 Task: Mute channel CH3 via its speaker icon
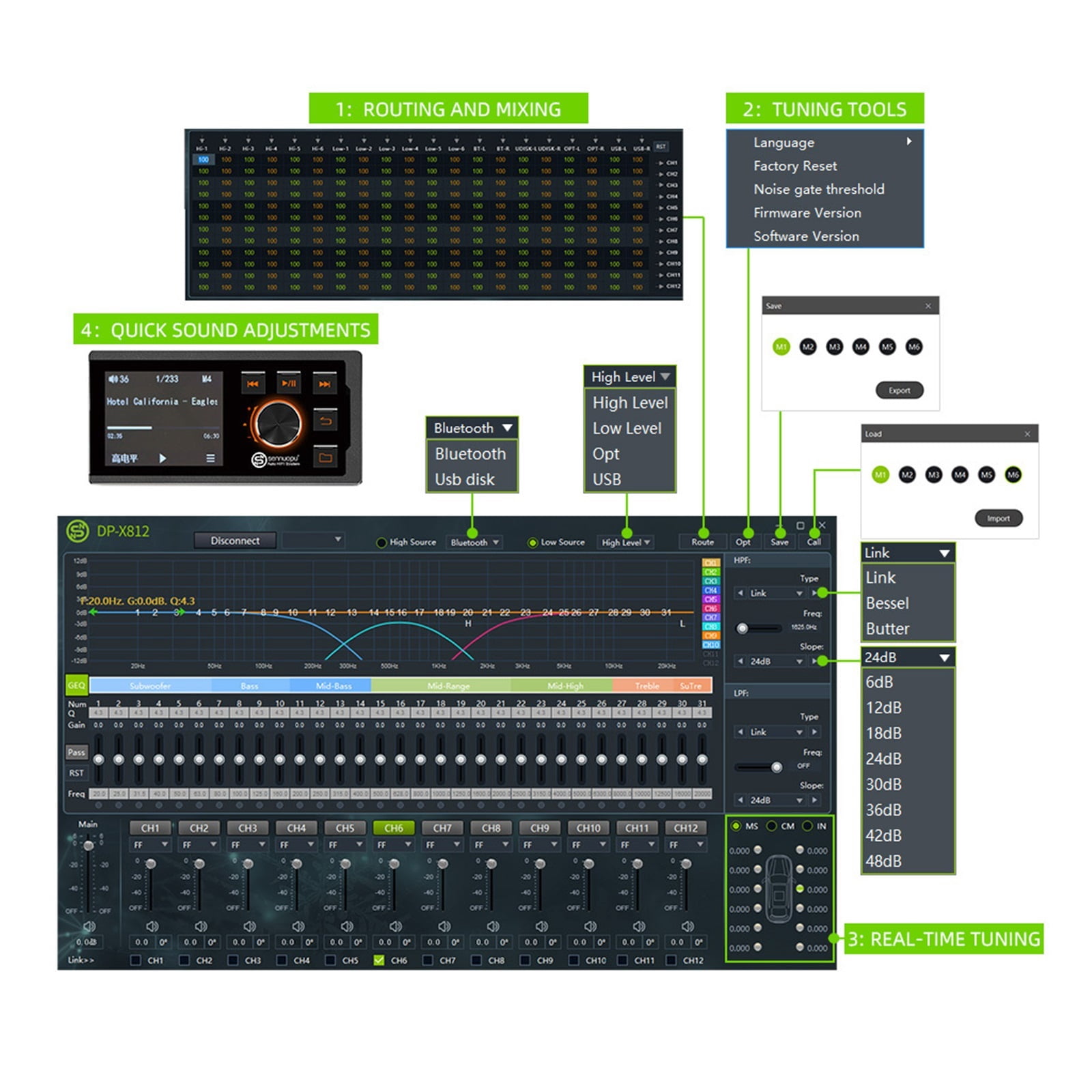point(249,926)
